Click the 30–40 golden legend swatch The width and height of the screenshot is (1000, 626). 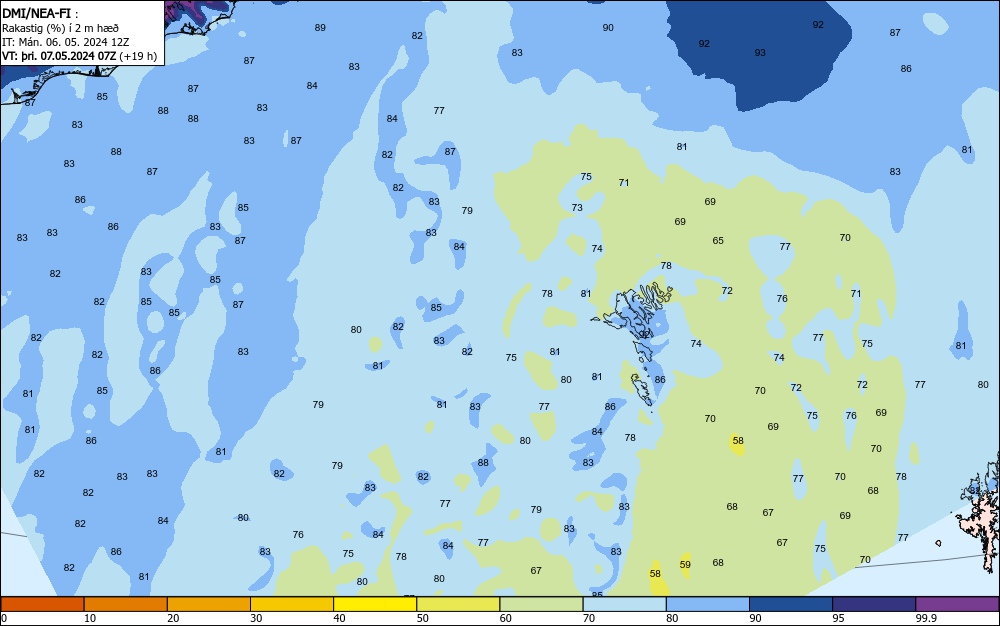(292, 604)
